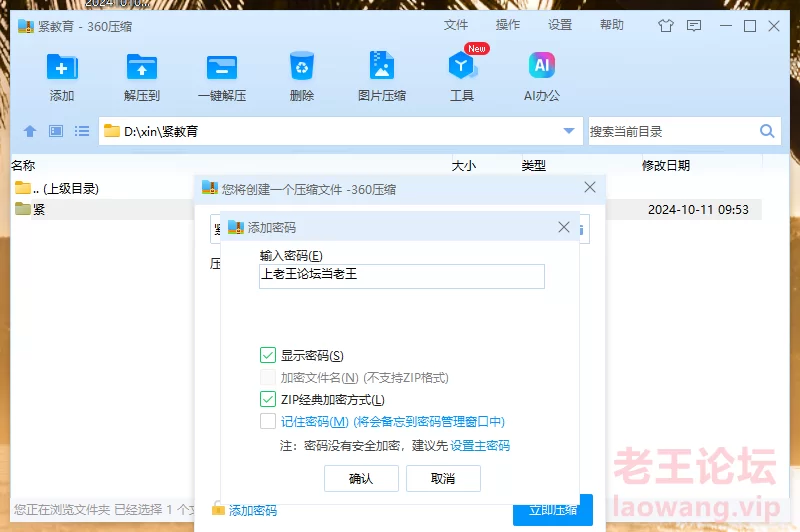This screenshot has height=532, width=800.
Task: Sort by the 名称 column header
Action: tap(23, 165)
